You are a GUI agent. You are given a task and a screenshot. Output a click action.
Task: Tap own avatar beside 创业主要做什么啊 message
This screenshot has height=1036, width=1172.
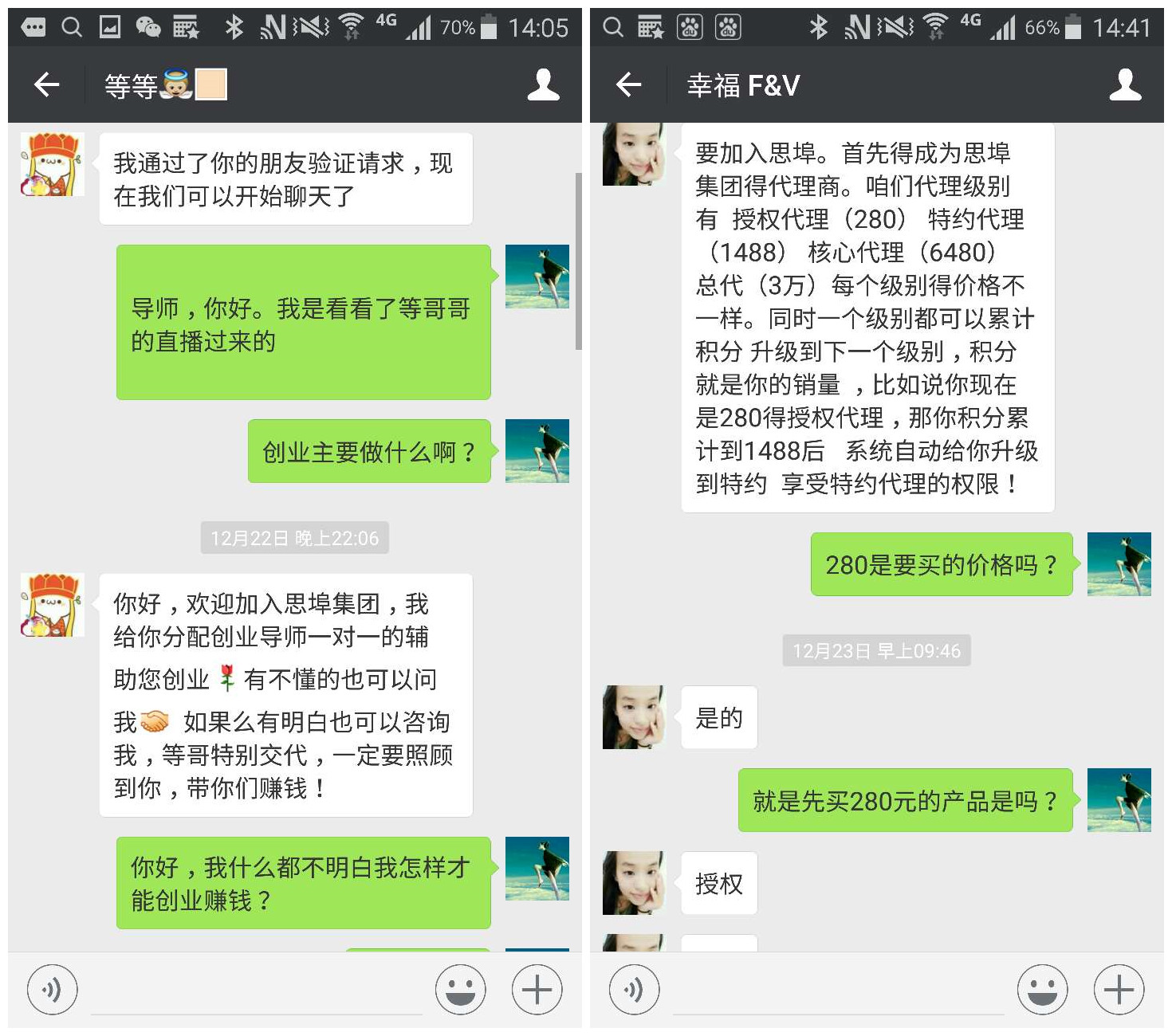point(537,451)
